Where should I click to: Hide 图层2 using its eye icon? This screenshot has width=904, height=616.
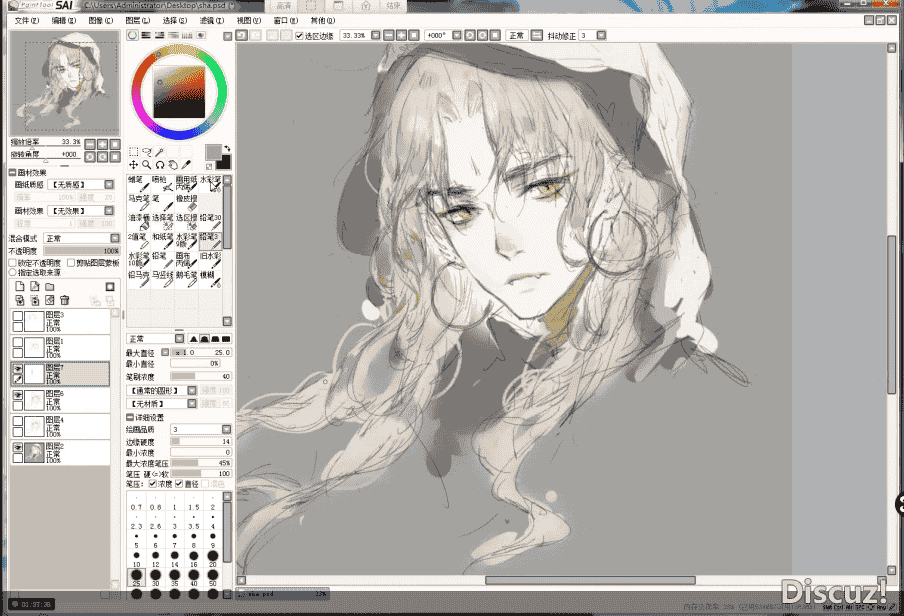(18, 448)
